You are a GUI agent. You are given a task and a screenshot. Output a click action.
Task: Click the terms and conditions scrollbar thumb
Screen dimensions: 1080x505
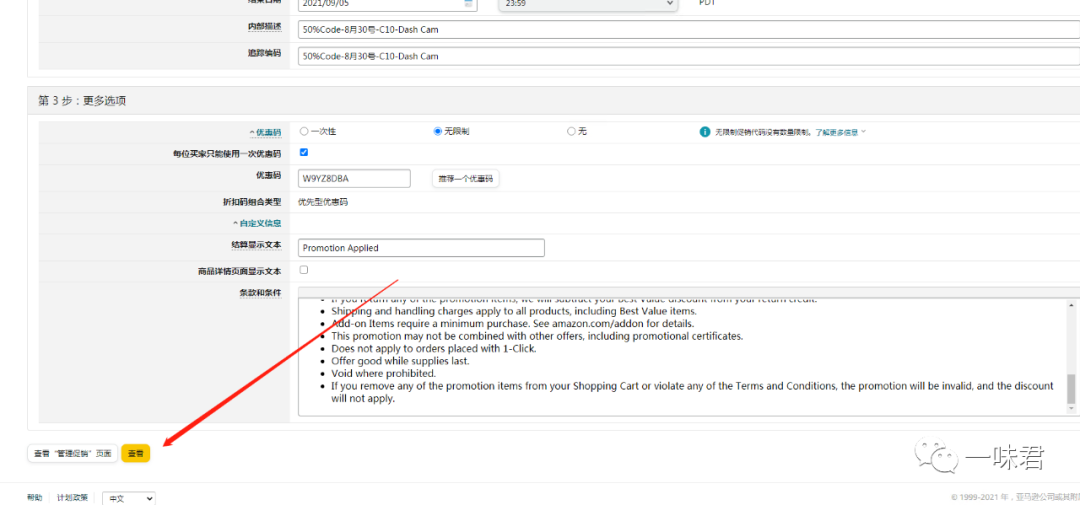(1070, 389)
